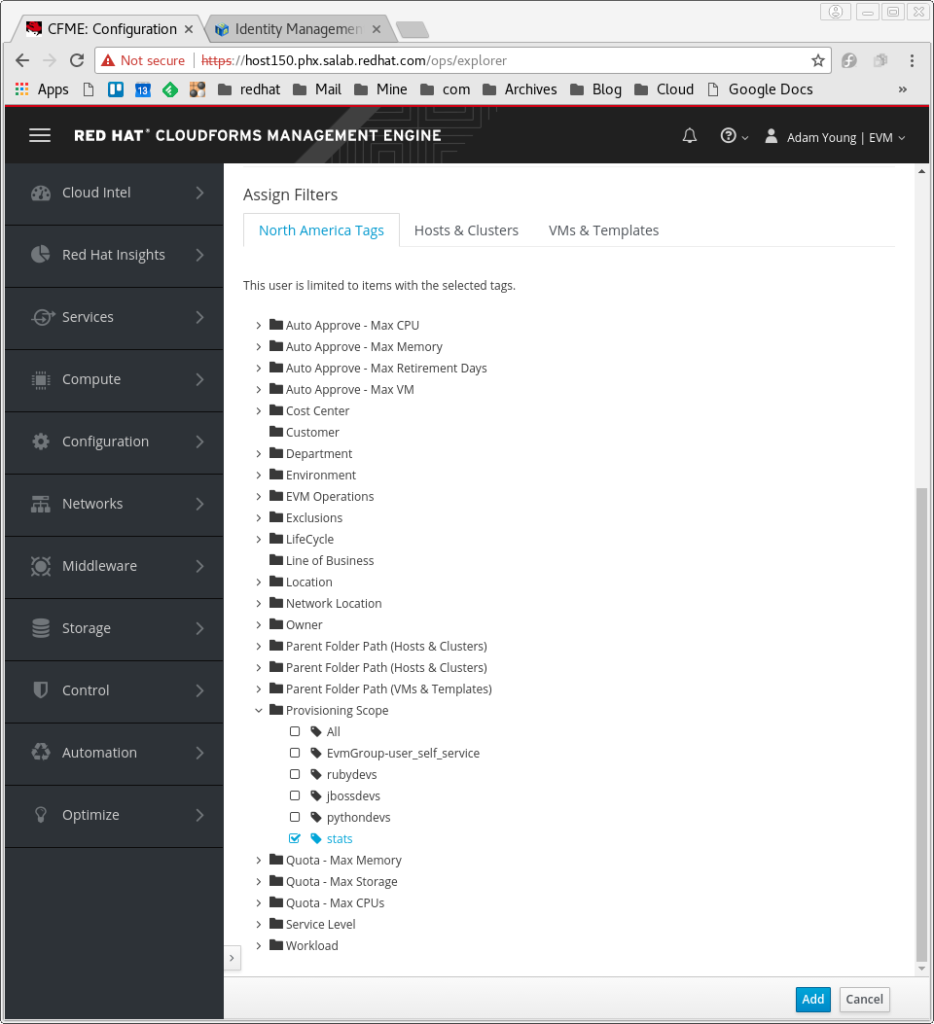Check the All tag checkbox
Viewport: 934px width, 1024px height.
pos(295,731)
